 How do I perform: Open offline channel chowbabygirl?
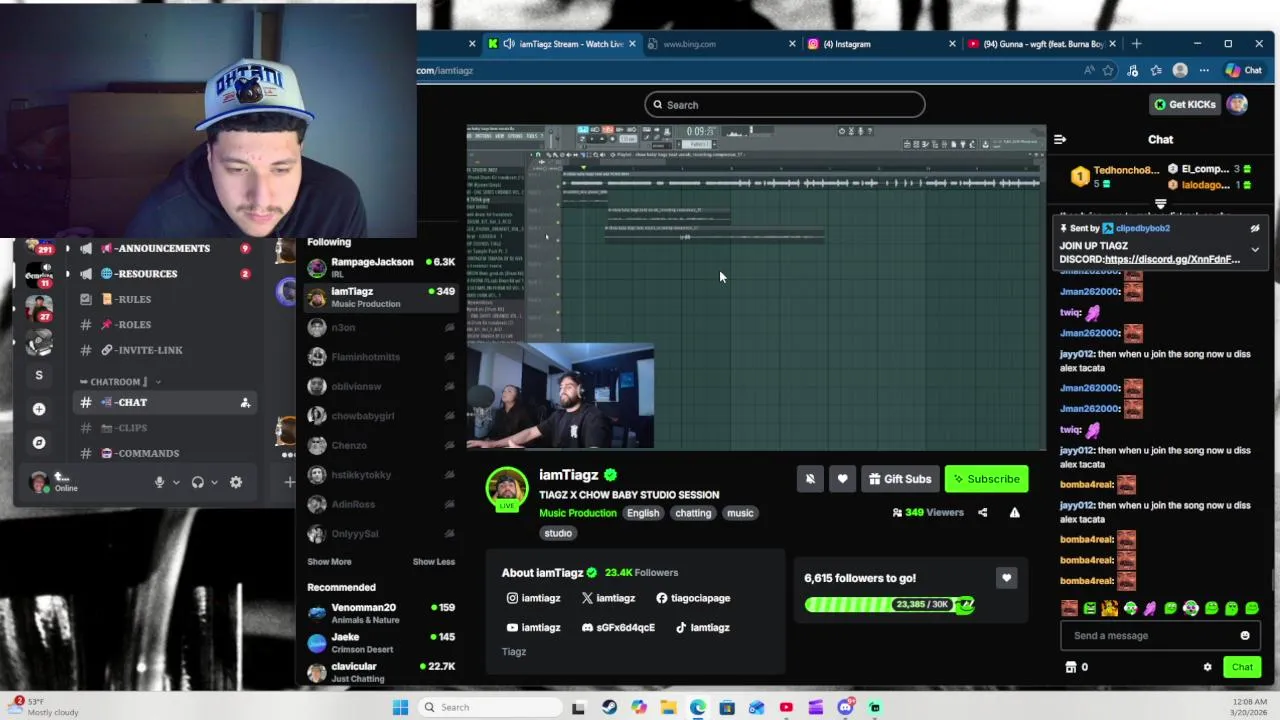tap(381, 416)
